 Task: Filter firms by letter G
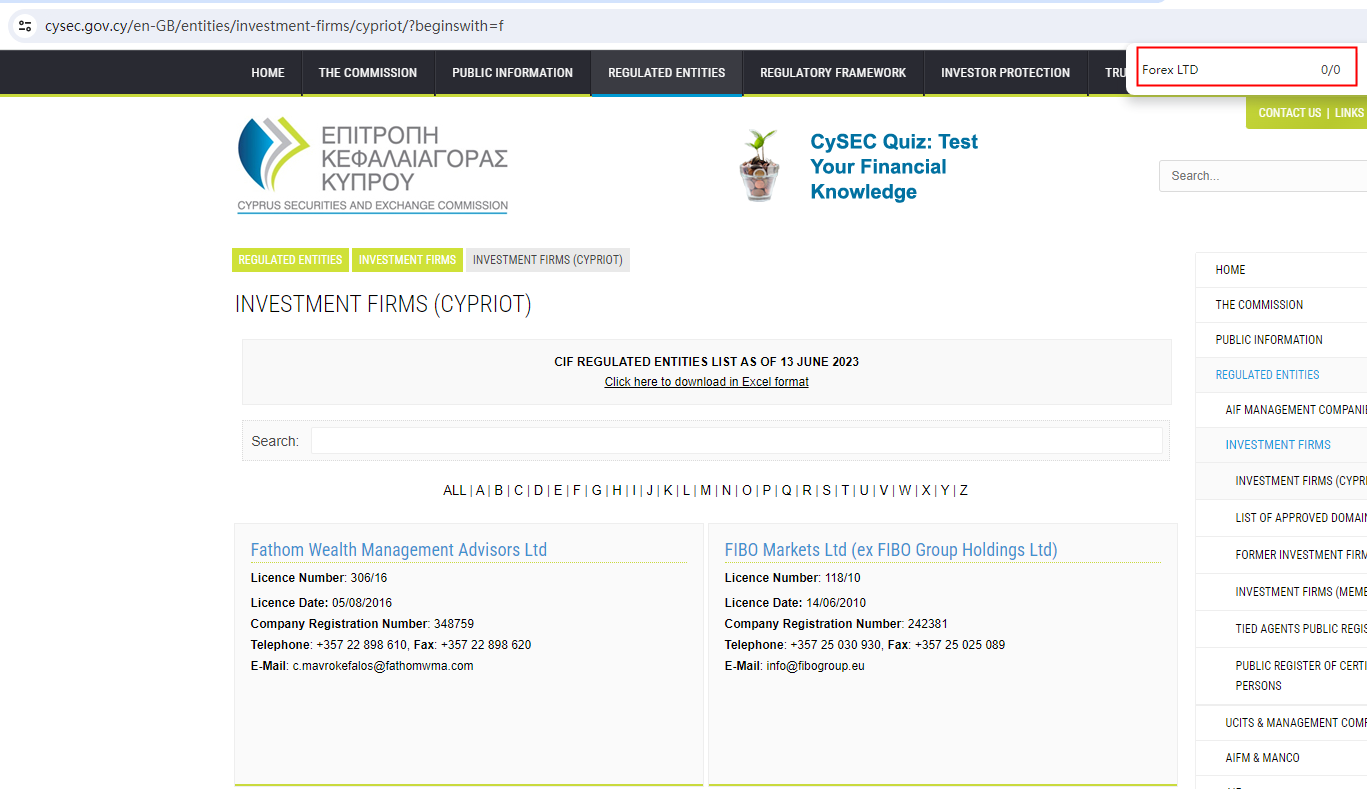coord(596,490)
